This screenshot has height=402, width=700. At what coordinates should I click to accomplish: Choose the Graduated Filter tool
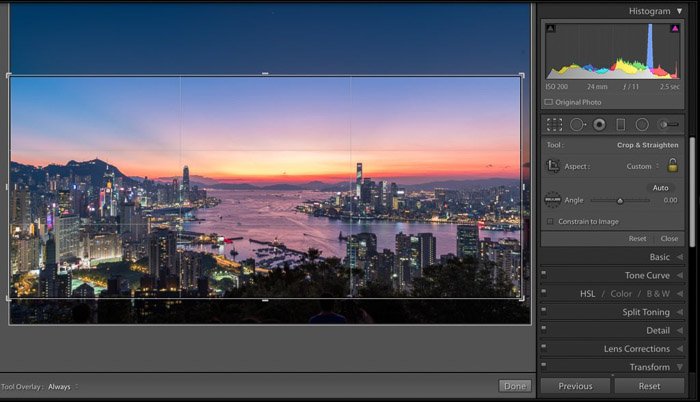pyautogui.click(x=620, y=124)
